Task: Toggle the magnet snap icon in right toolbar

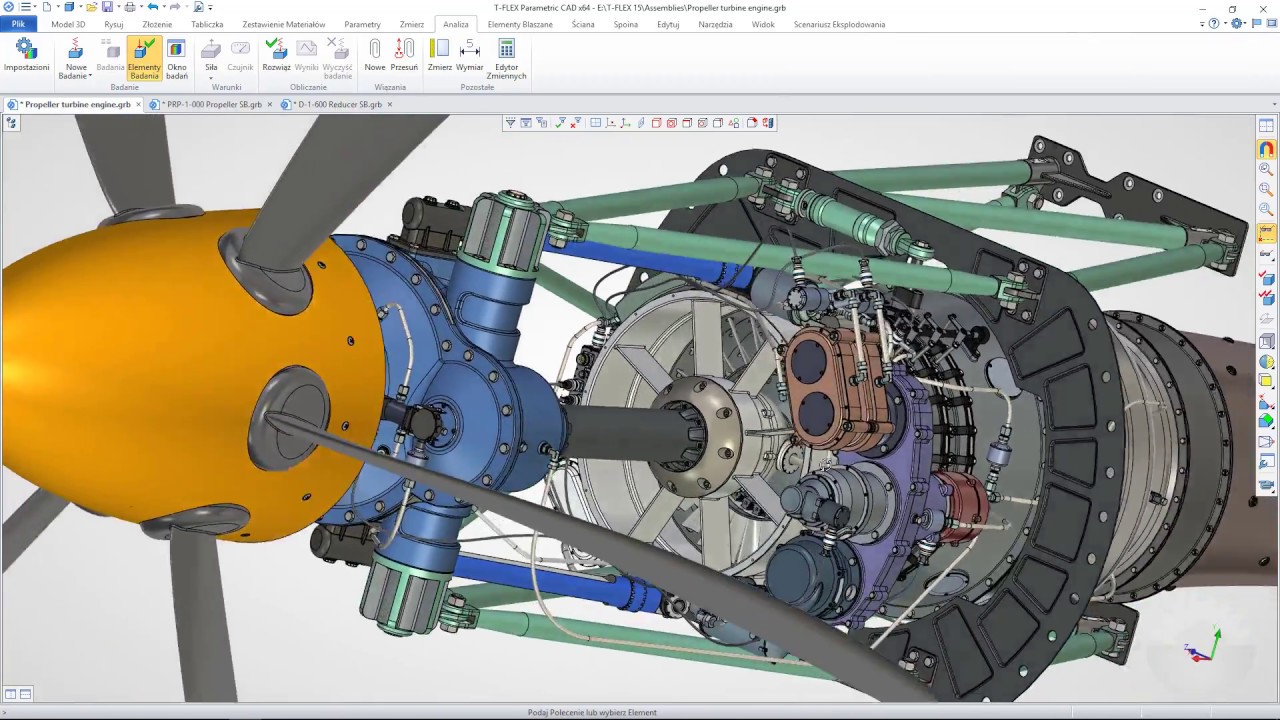Action: pos(1266,149)
